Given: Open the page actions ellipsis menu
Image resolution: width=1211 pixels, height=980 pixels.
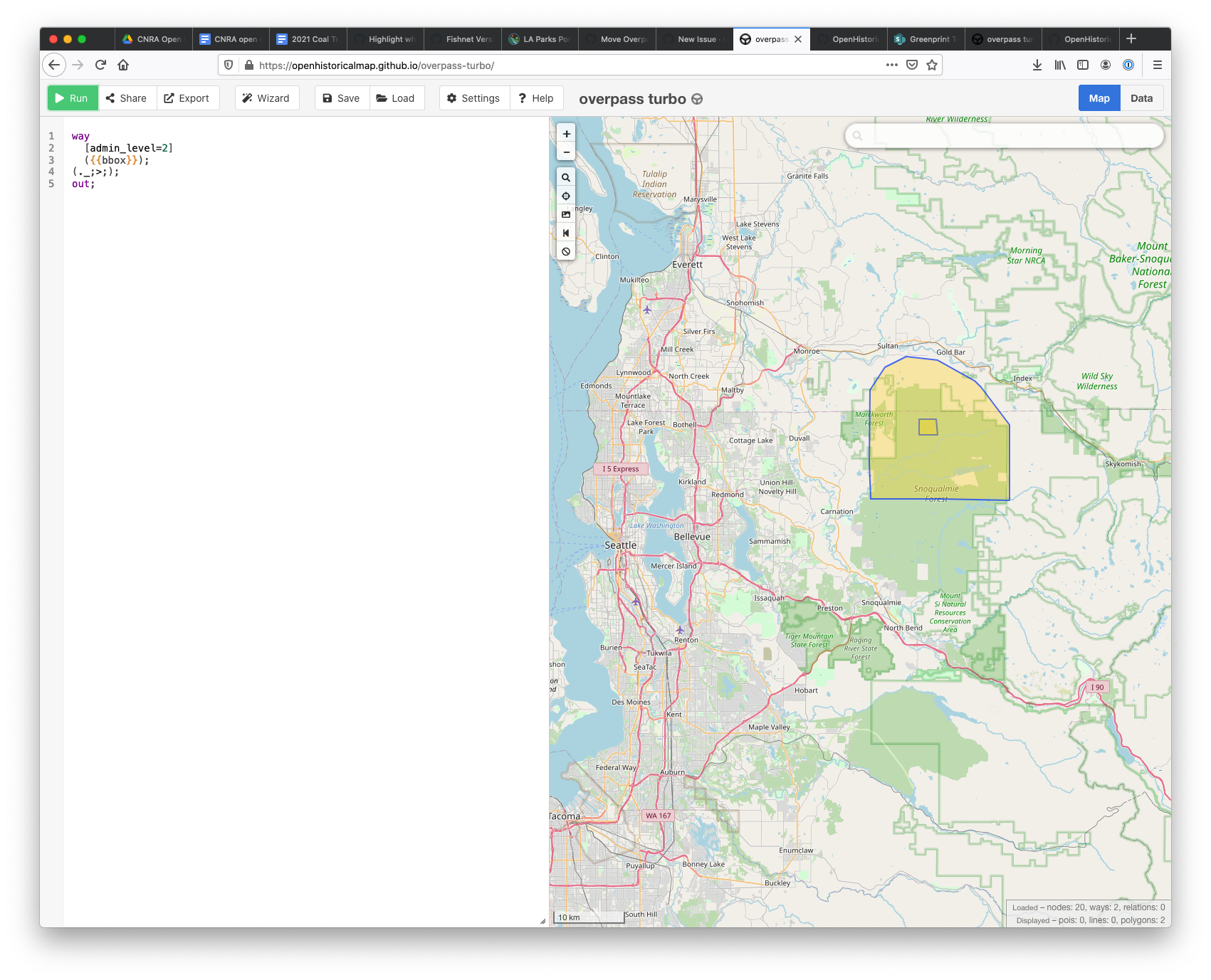Looking at the screenshot, I should [891, 65].
